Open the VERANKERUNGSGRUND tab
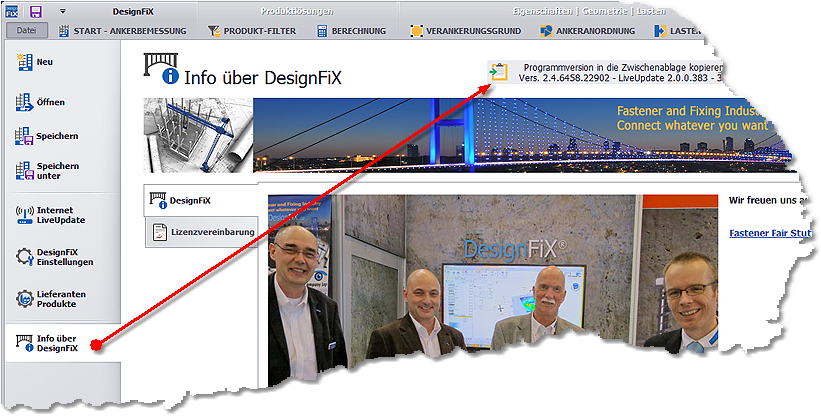Image resolution: width=821 pixels, height=416 pixels. click(x=466, y=31)
